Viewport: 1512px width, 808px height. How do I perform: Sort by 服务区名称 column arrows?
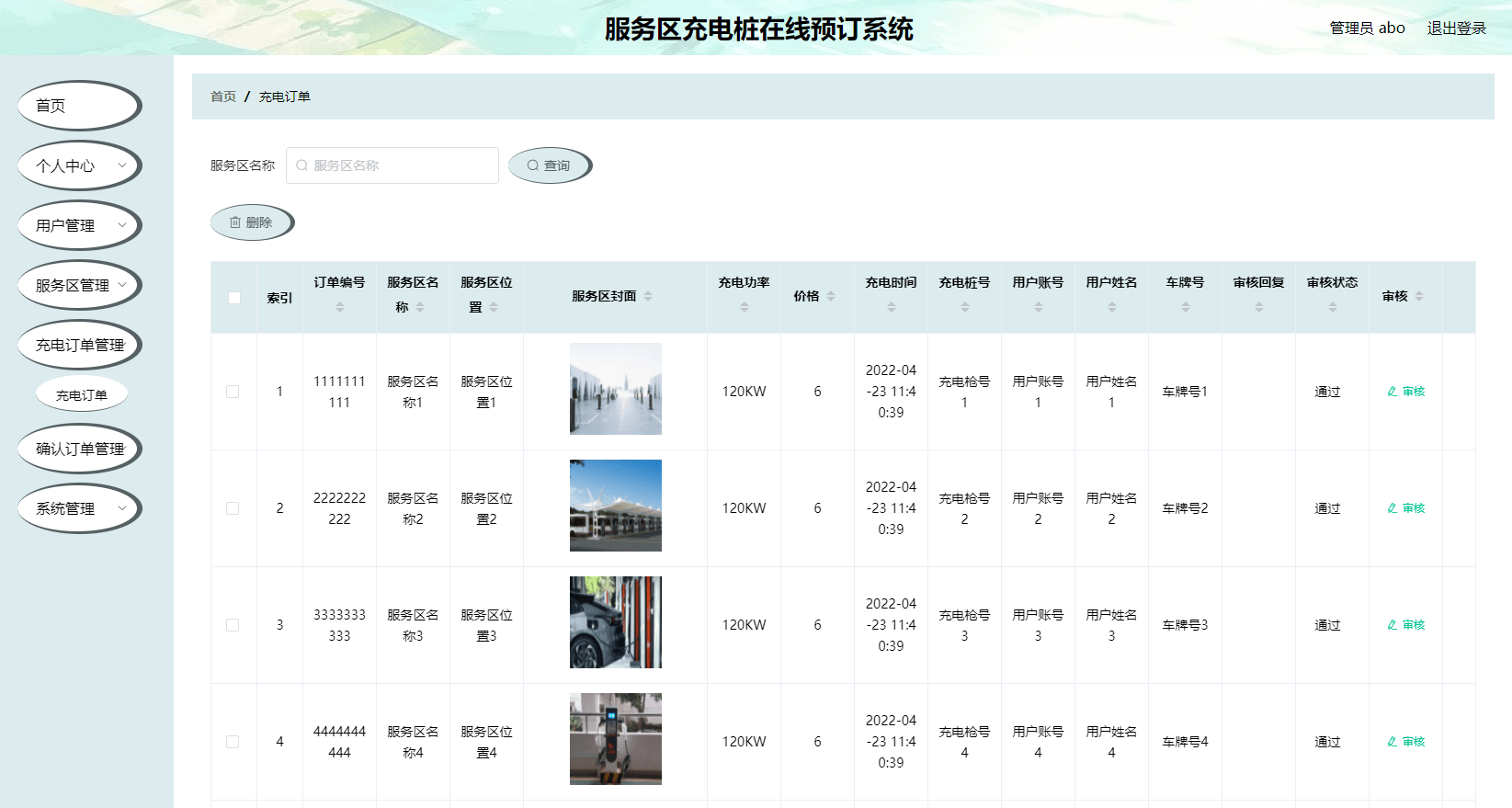420,308
